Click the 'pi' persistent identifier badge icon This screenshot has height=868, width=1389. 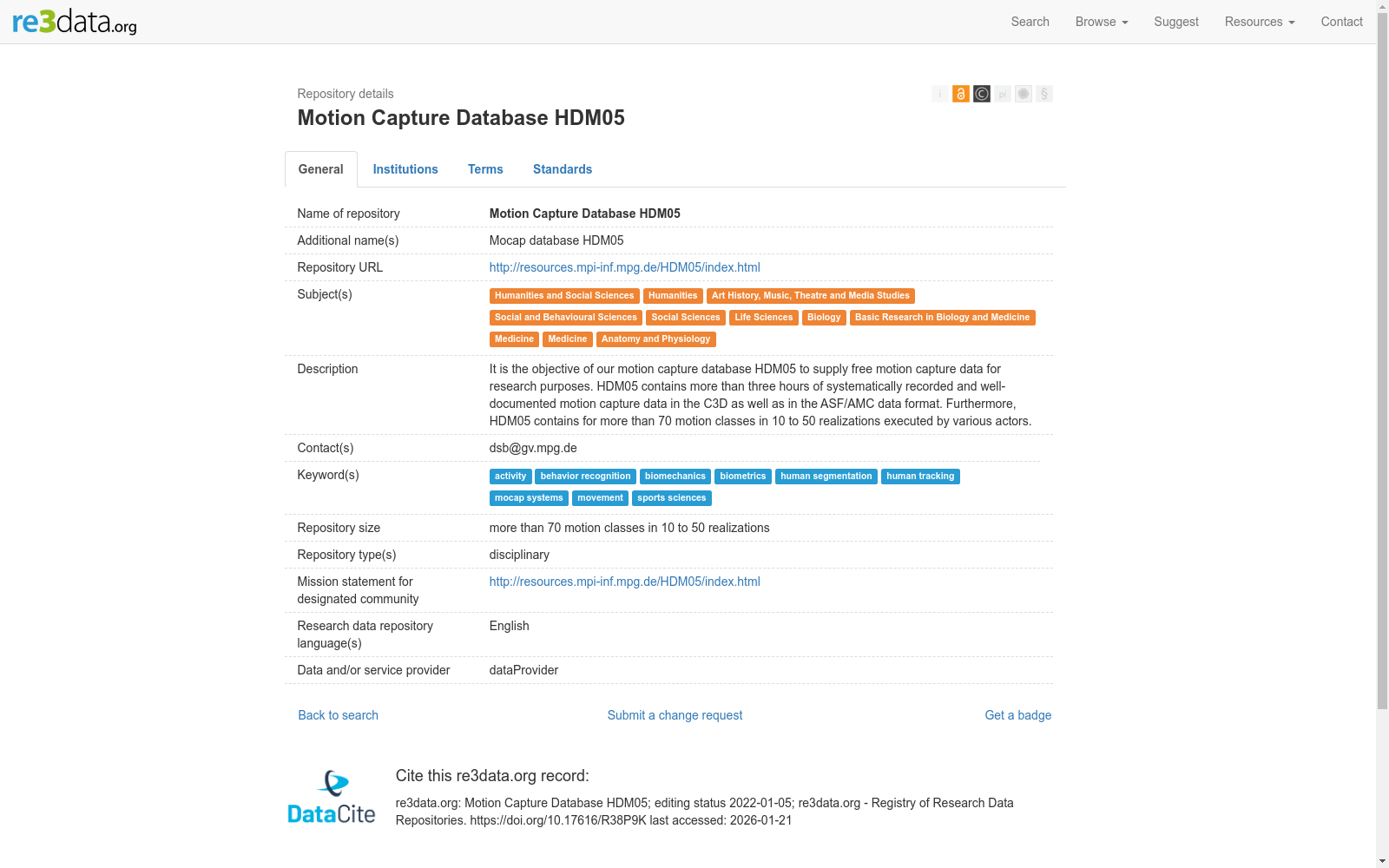pos(1003,94)
